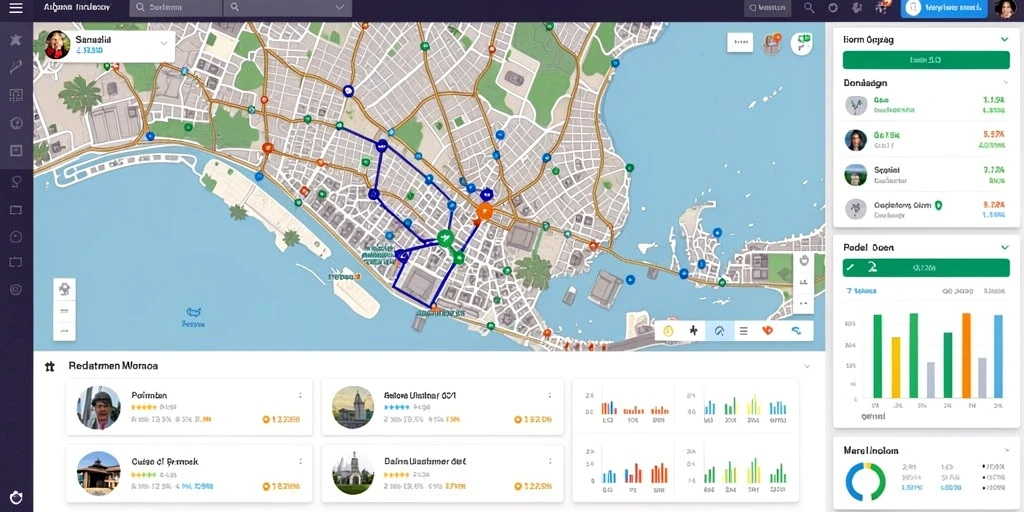Expand the dropdown chevron on the Samalia profile card
The height and width of the screenshot is (512, 1024).
(x=164, y=43)
